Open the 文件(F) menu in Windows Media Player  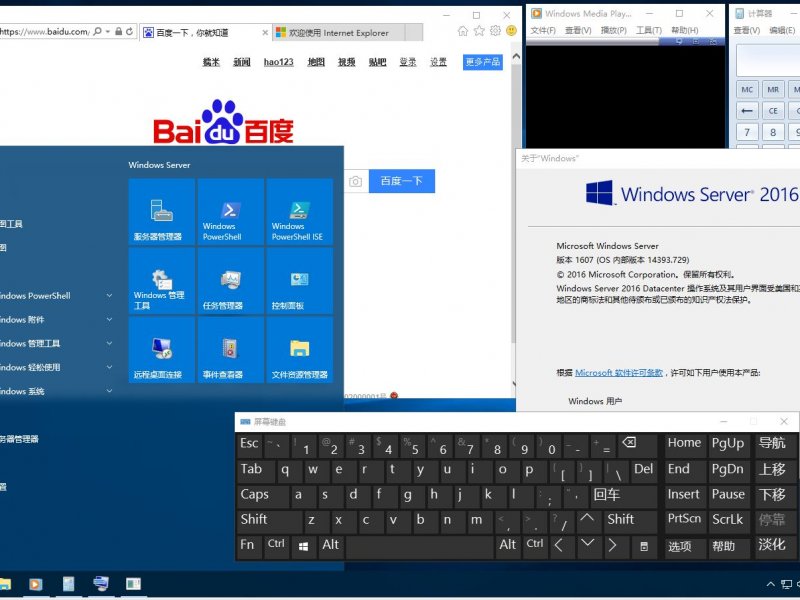(543, 31)
